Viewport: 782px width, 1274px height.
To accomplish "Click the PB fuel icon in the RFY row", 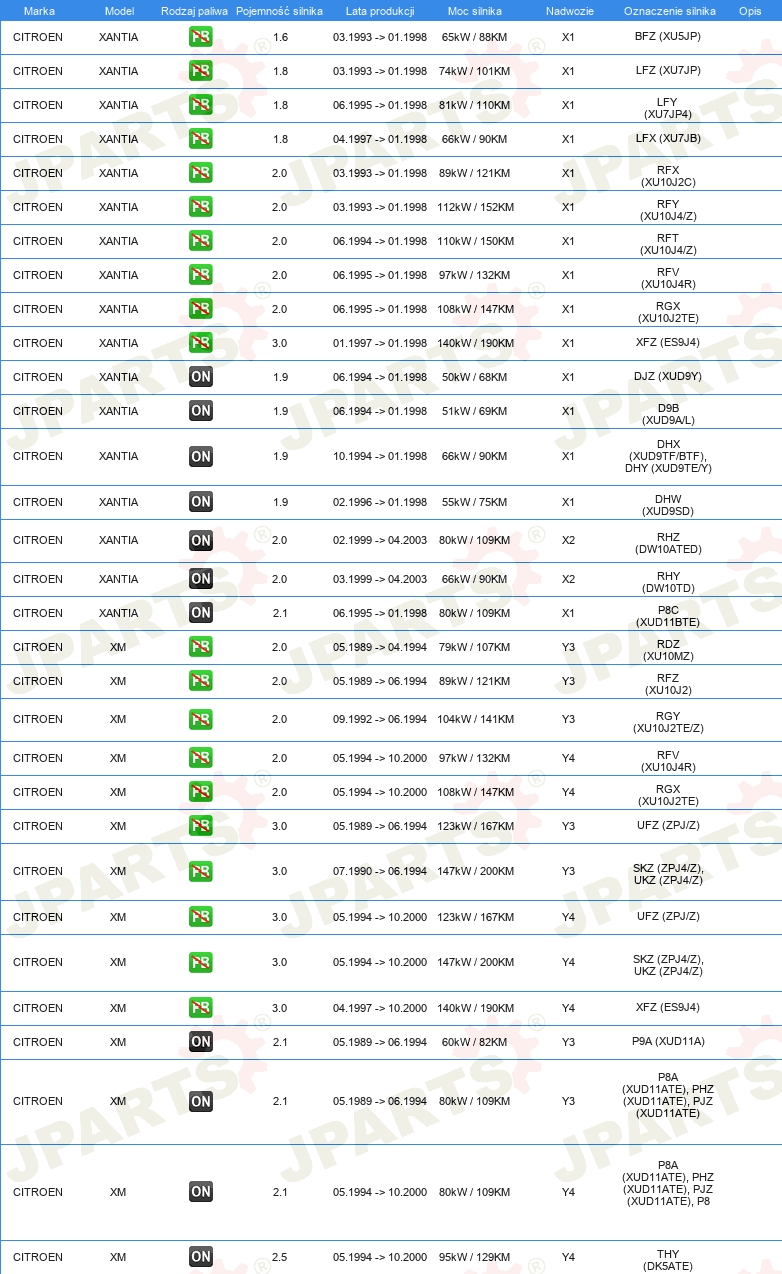I will click(x=201, y=207).
